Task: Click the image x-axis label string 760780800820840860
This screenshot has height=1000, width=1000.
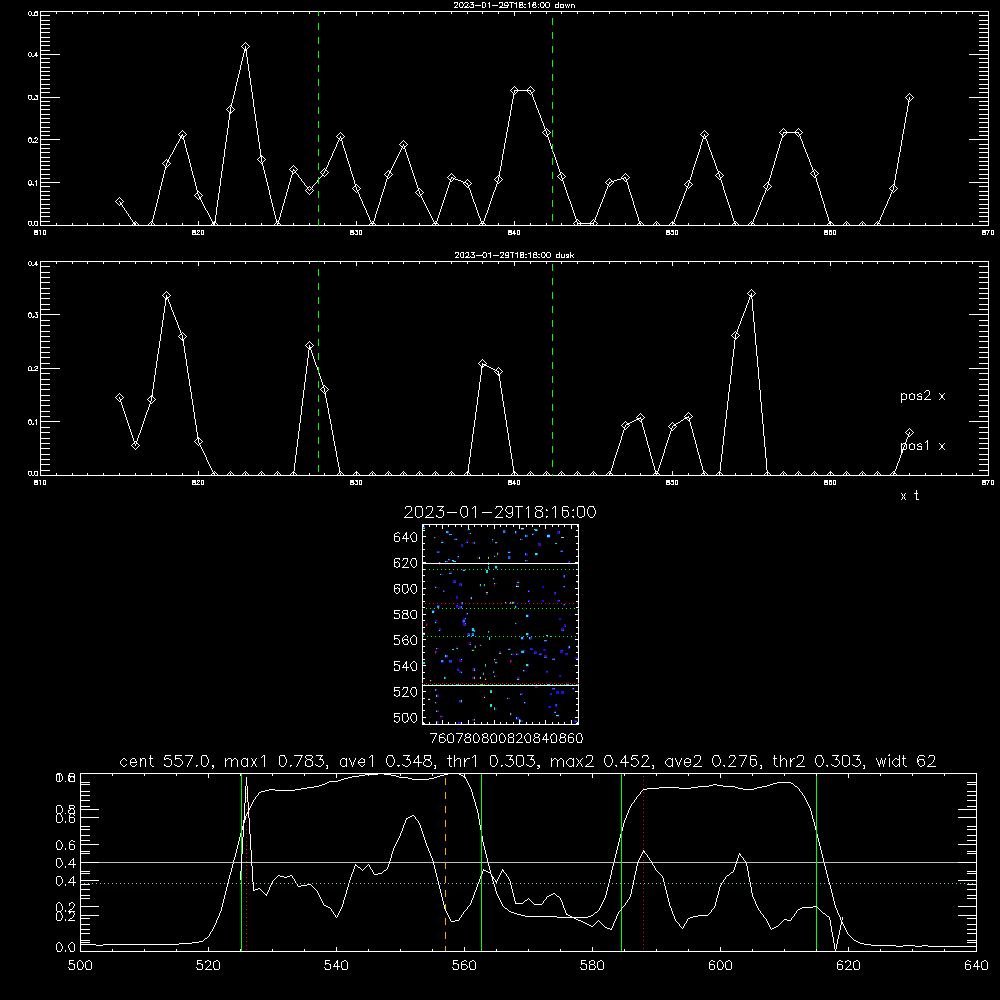Action: tap(506, 739)
